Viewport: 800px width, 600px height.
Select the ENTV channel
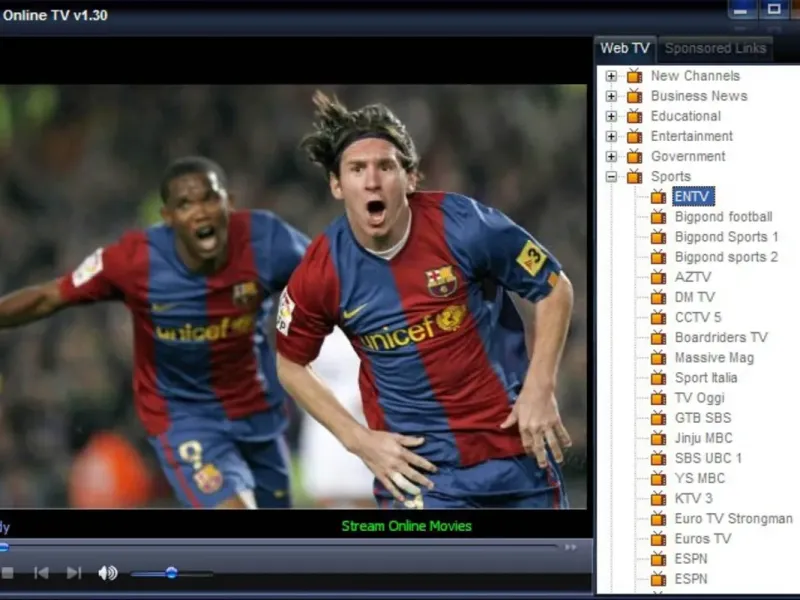(x=693, y=196)
